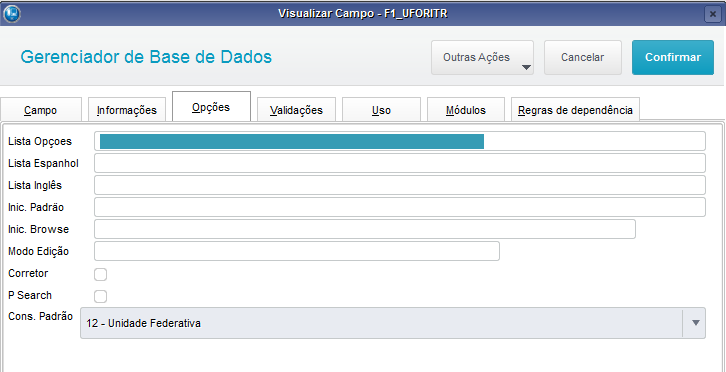Select the Opções tab
The image size is (726, 372).
211,107
